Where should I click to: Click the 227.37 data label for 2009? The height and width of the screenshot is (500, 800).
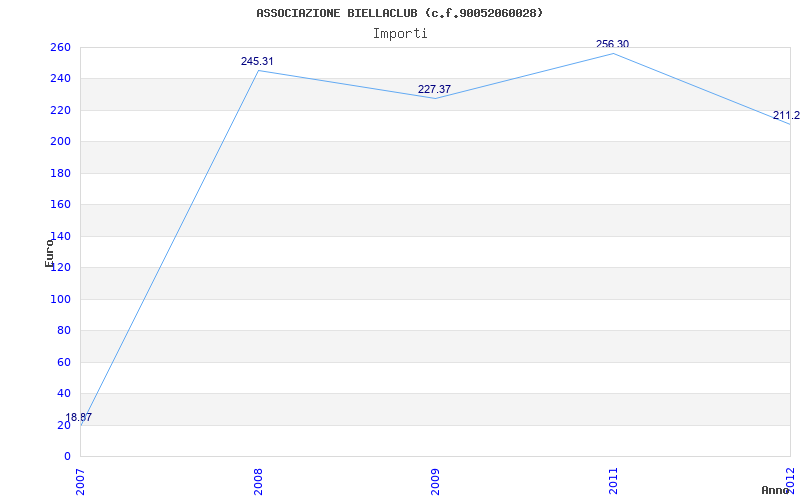(434, 89)
